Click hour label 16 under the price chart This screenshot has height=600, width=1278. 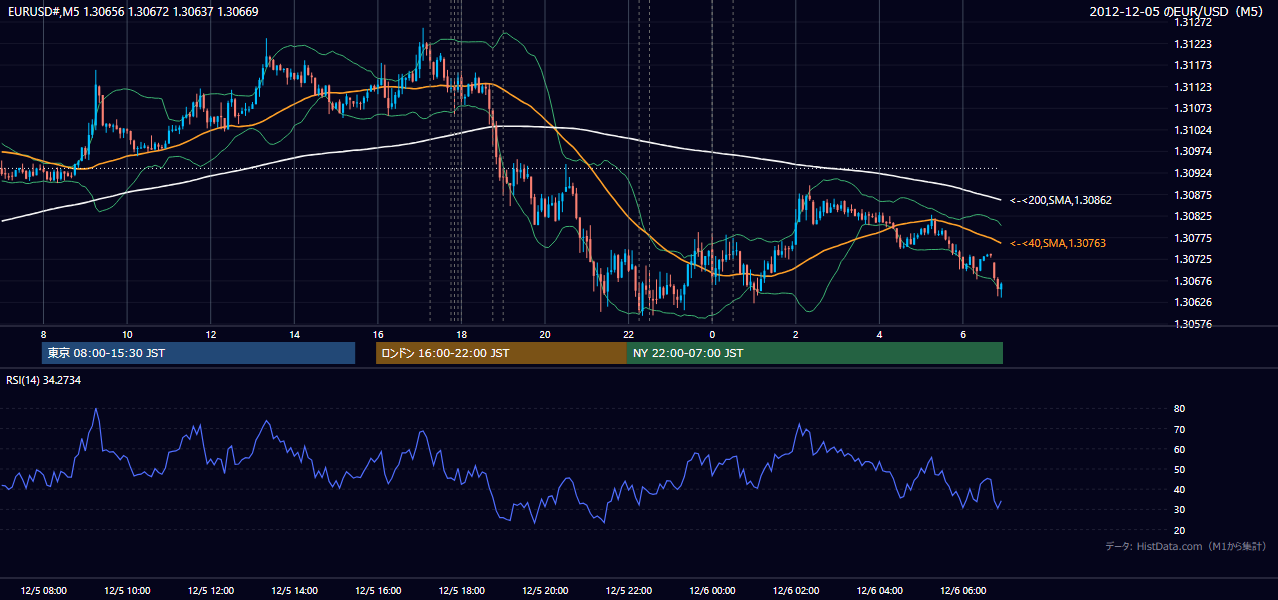coord(377,334)
